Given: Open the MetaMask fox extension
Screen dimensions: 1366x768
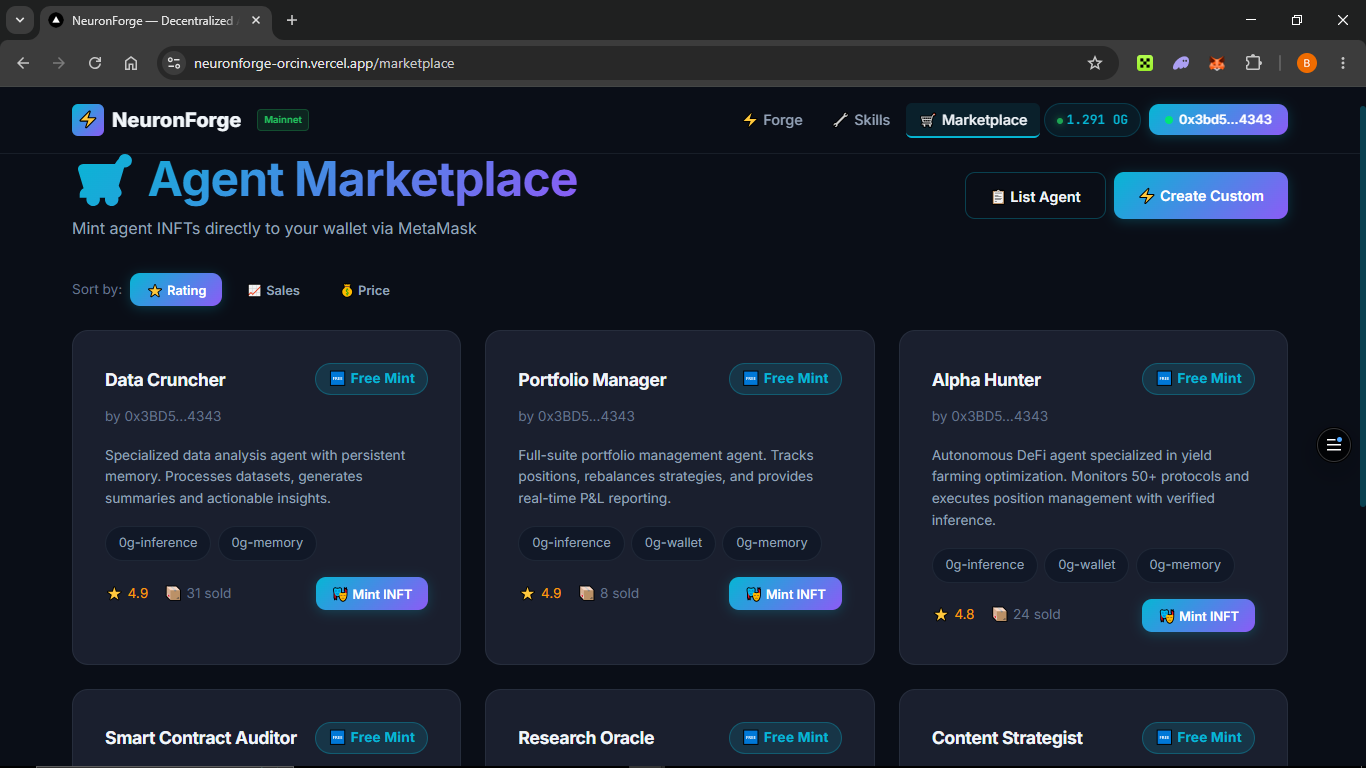Looking at the screenshot, I should [x=1217, y=63].
